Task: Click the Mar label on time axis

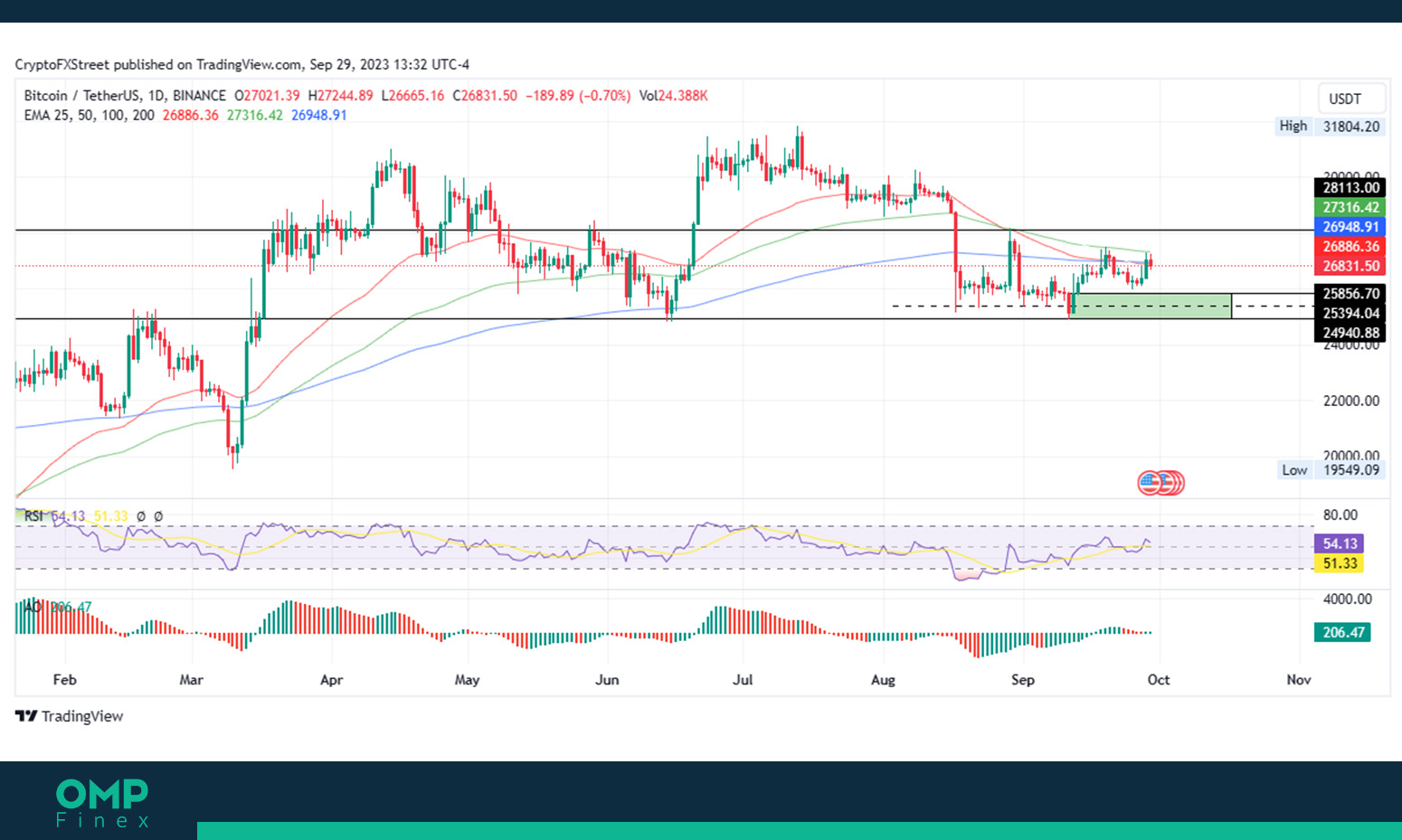Action: point(192,680)
